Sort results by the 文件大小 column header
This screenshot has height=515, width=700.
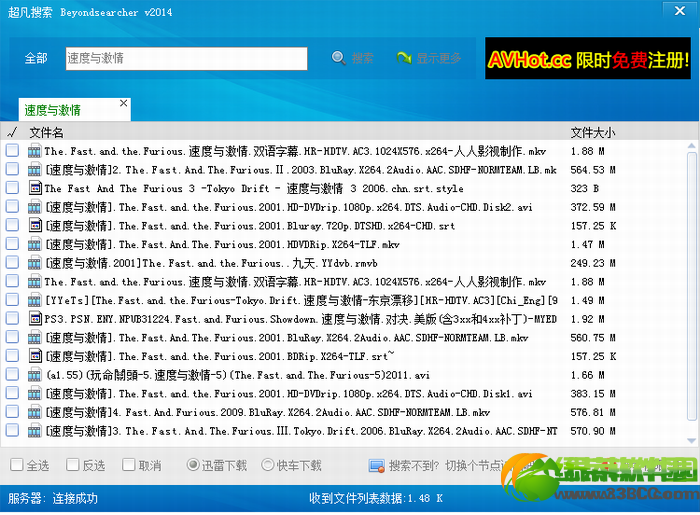click(x=592, y=133)
